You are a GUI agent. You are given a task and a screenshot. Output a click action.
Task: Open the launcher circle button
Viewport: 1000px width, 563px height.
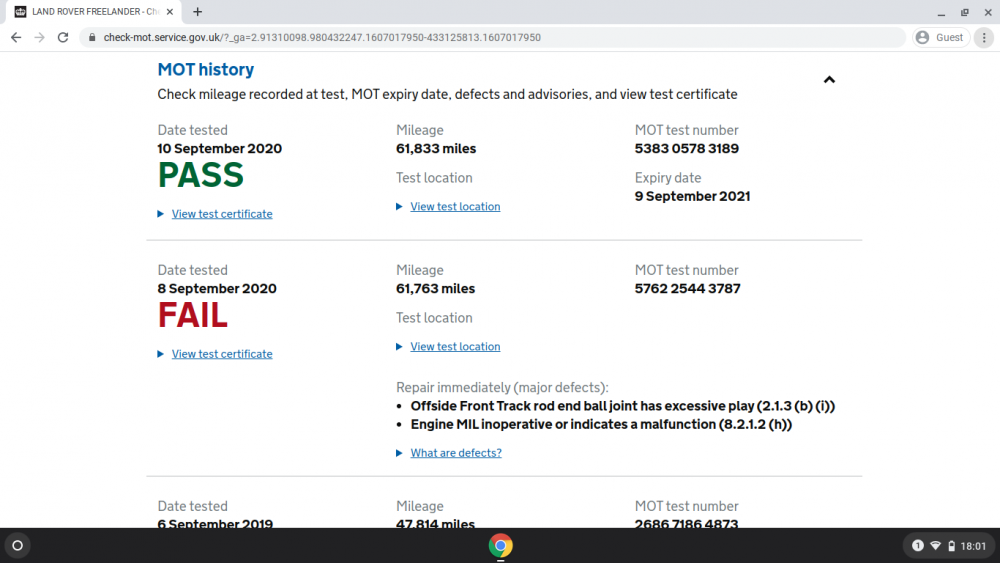pyautogui.click(x=18, y=546)
